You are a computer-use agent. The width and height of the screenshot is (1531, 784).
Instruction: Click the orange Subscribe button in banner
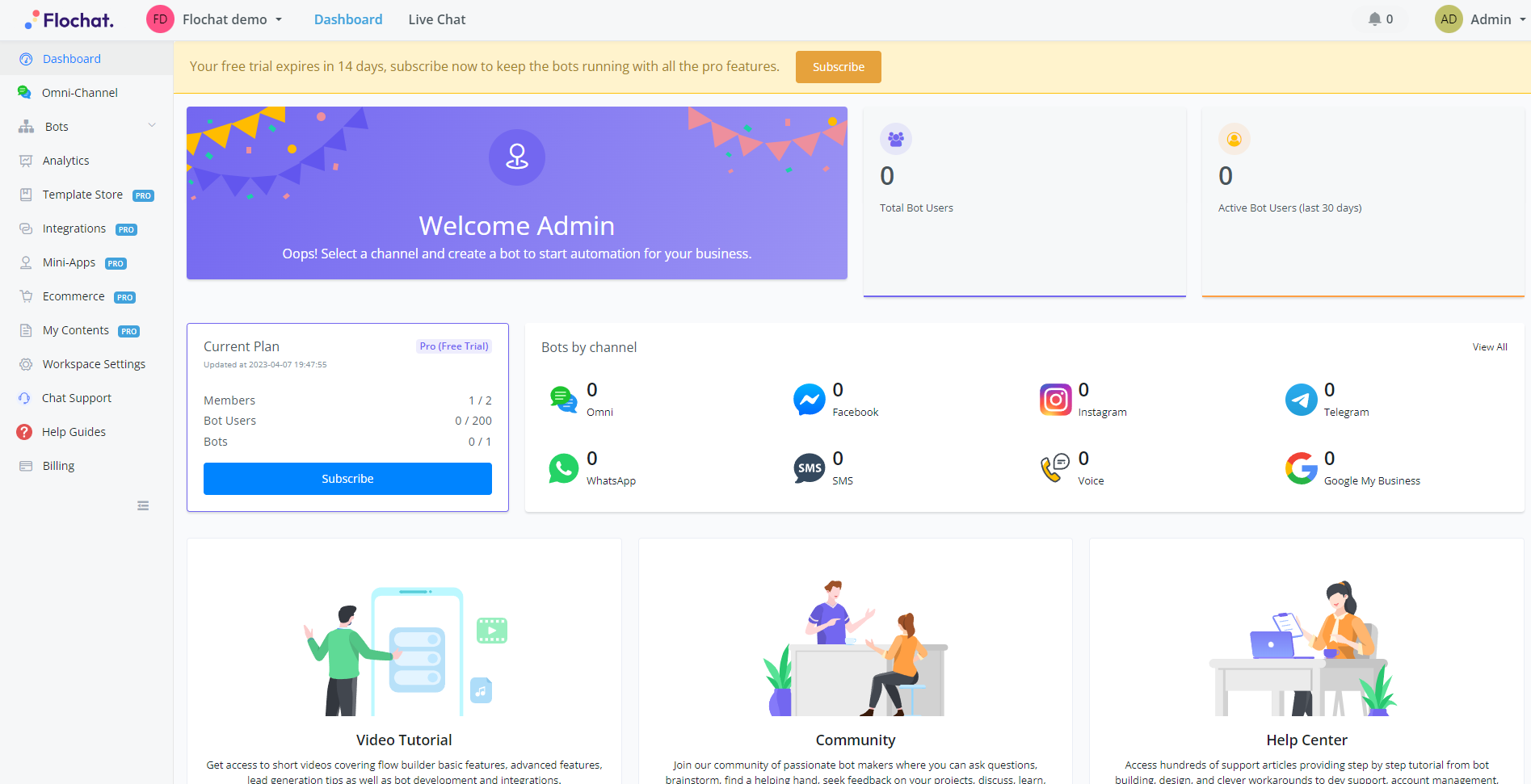pyautogui.click(x=838, y=67)
